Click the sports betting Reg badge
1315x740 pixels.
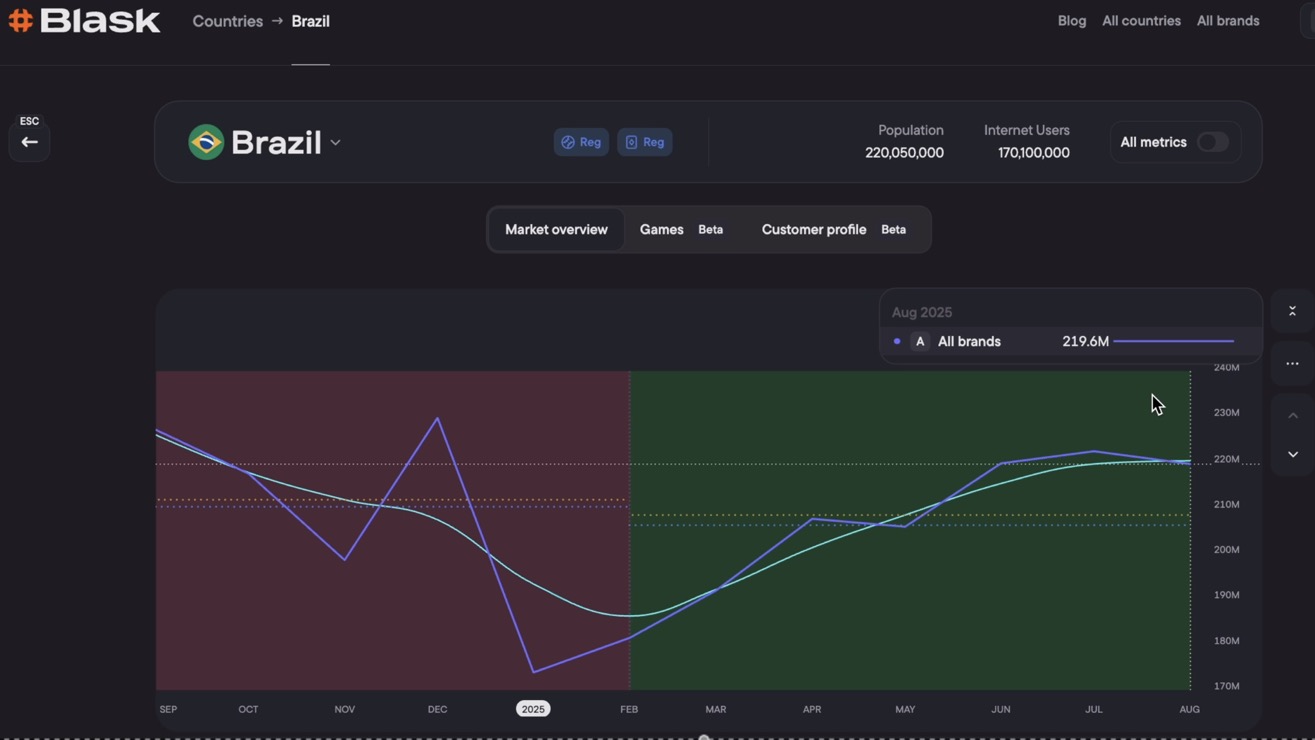click(x=581, y=142)
